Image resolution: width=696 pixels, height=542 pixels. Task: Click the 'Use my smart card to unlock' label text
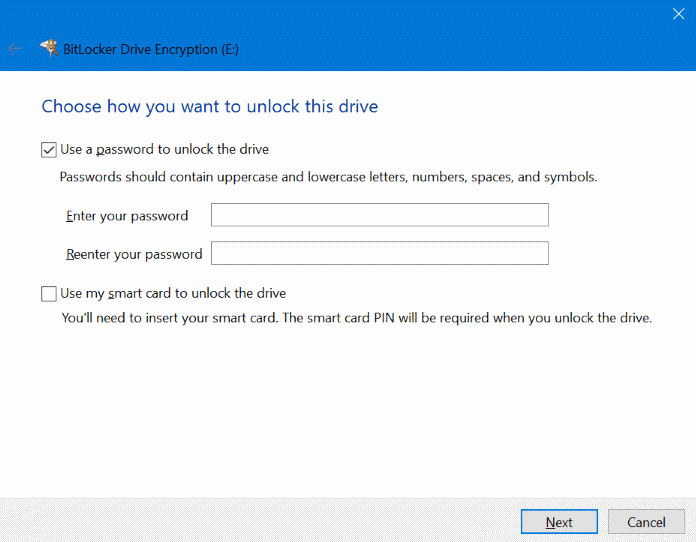(173, 294)
